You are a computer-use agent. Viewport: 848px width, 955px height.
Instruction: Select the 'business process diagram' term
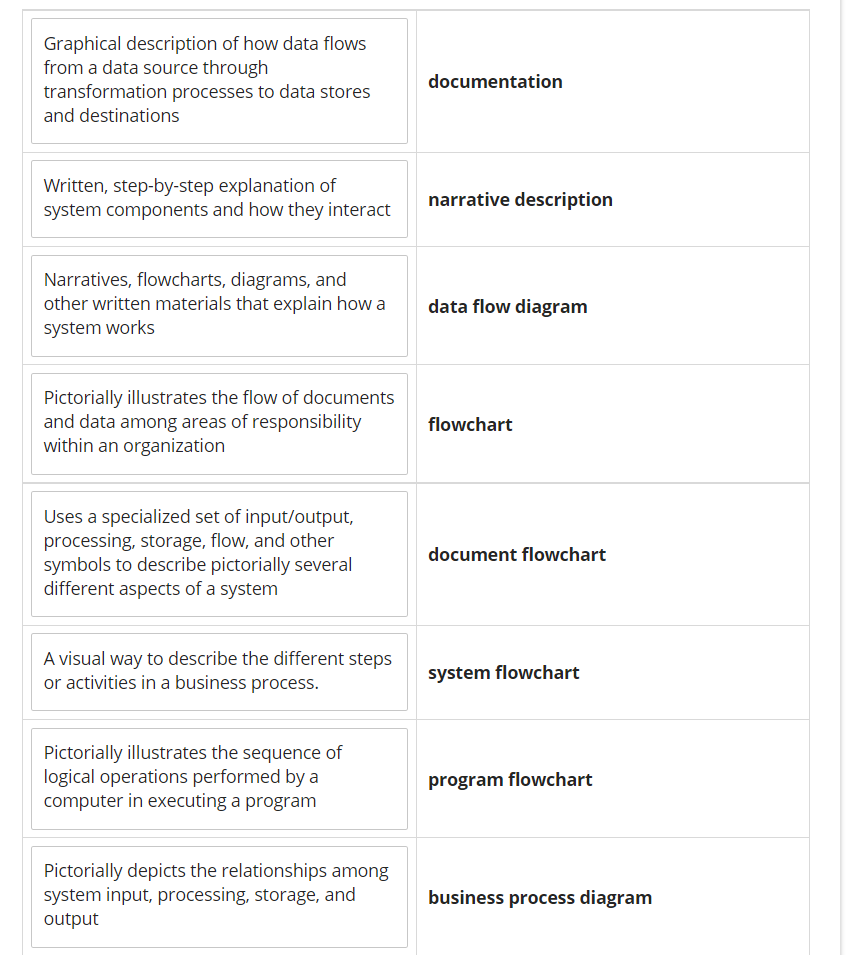(540, 898)
